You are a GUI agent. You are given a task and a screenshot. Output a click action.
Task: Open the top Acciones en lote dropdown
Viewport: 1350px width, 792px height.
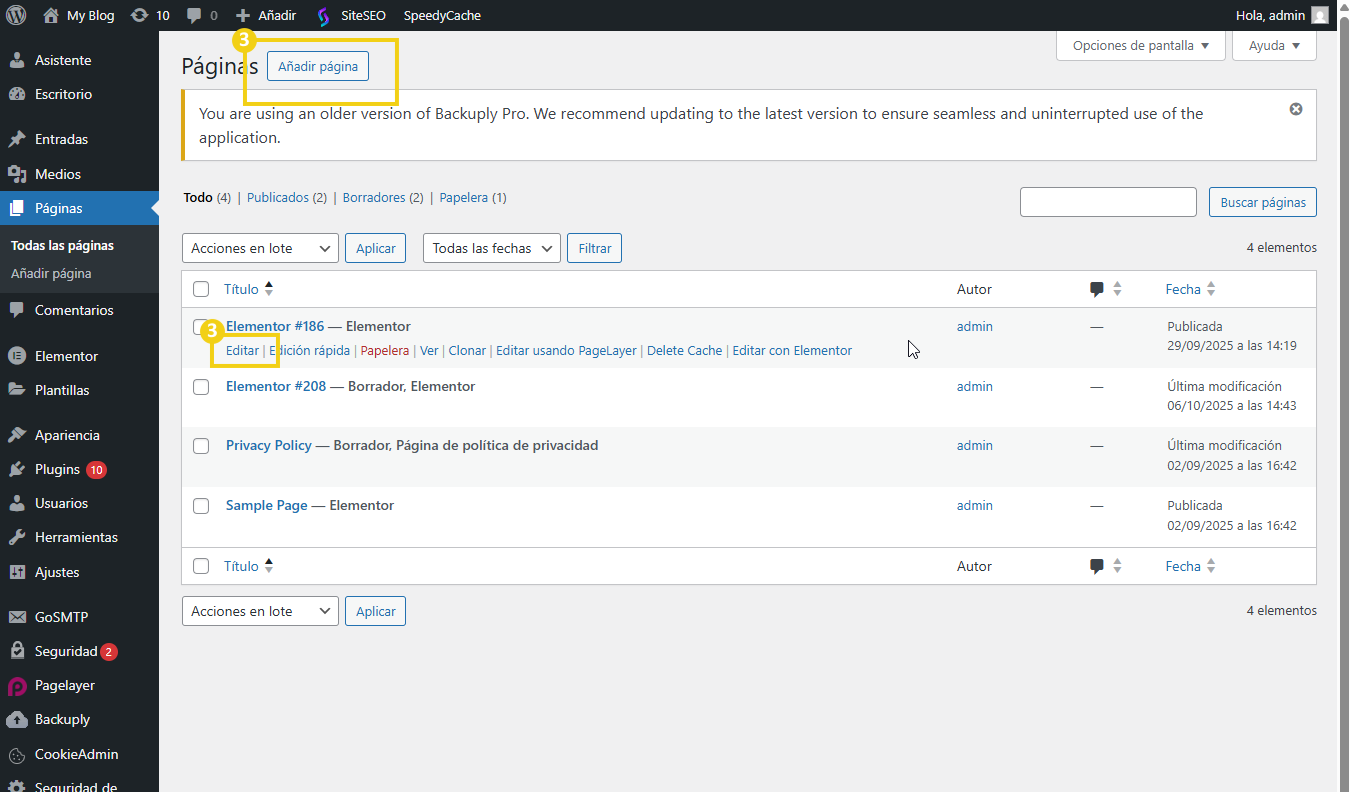click(x=260, y=248)
